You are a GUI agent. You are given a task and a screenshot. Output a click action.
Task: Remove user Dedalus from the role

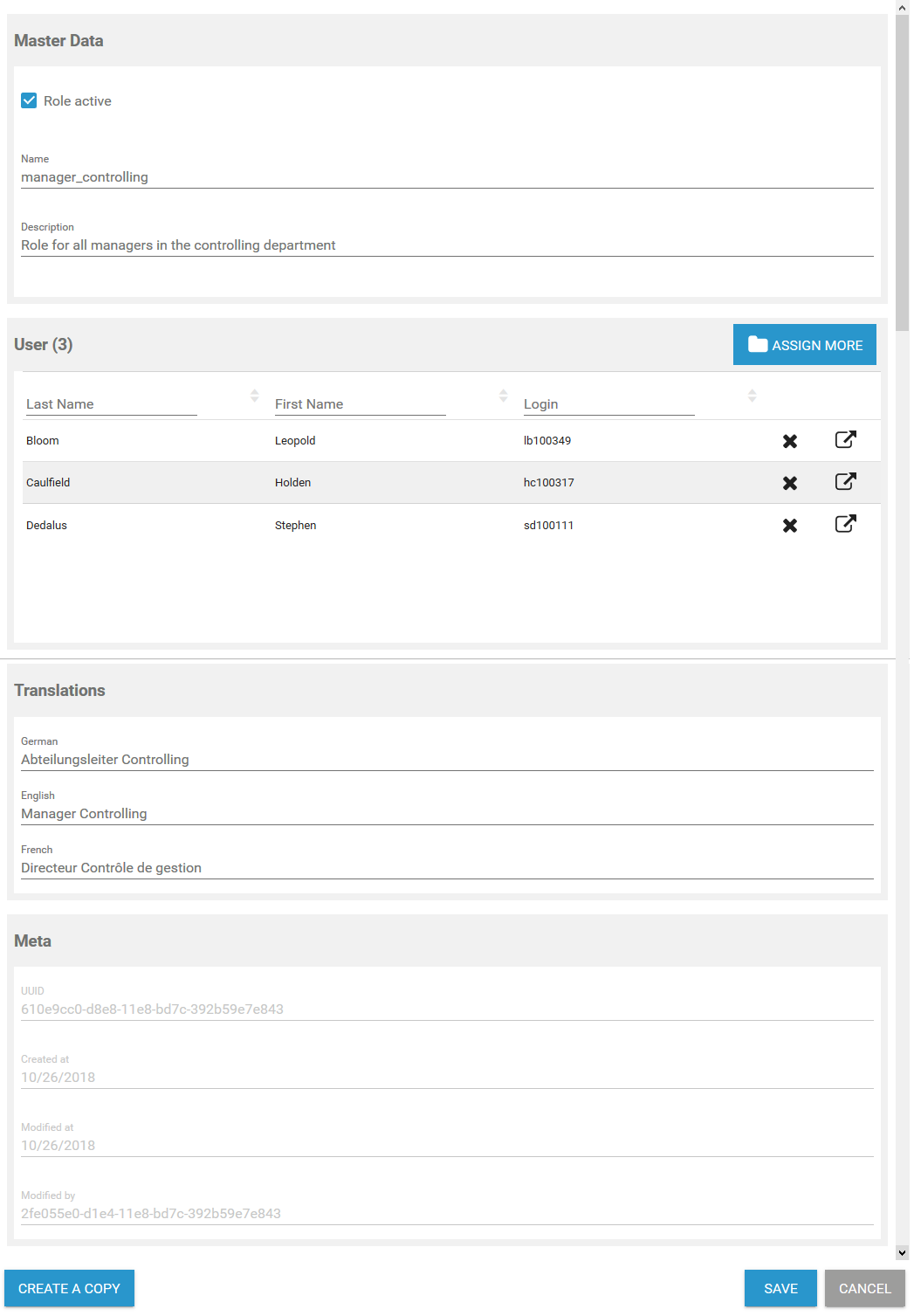(789, 526)
